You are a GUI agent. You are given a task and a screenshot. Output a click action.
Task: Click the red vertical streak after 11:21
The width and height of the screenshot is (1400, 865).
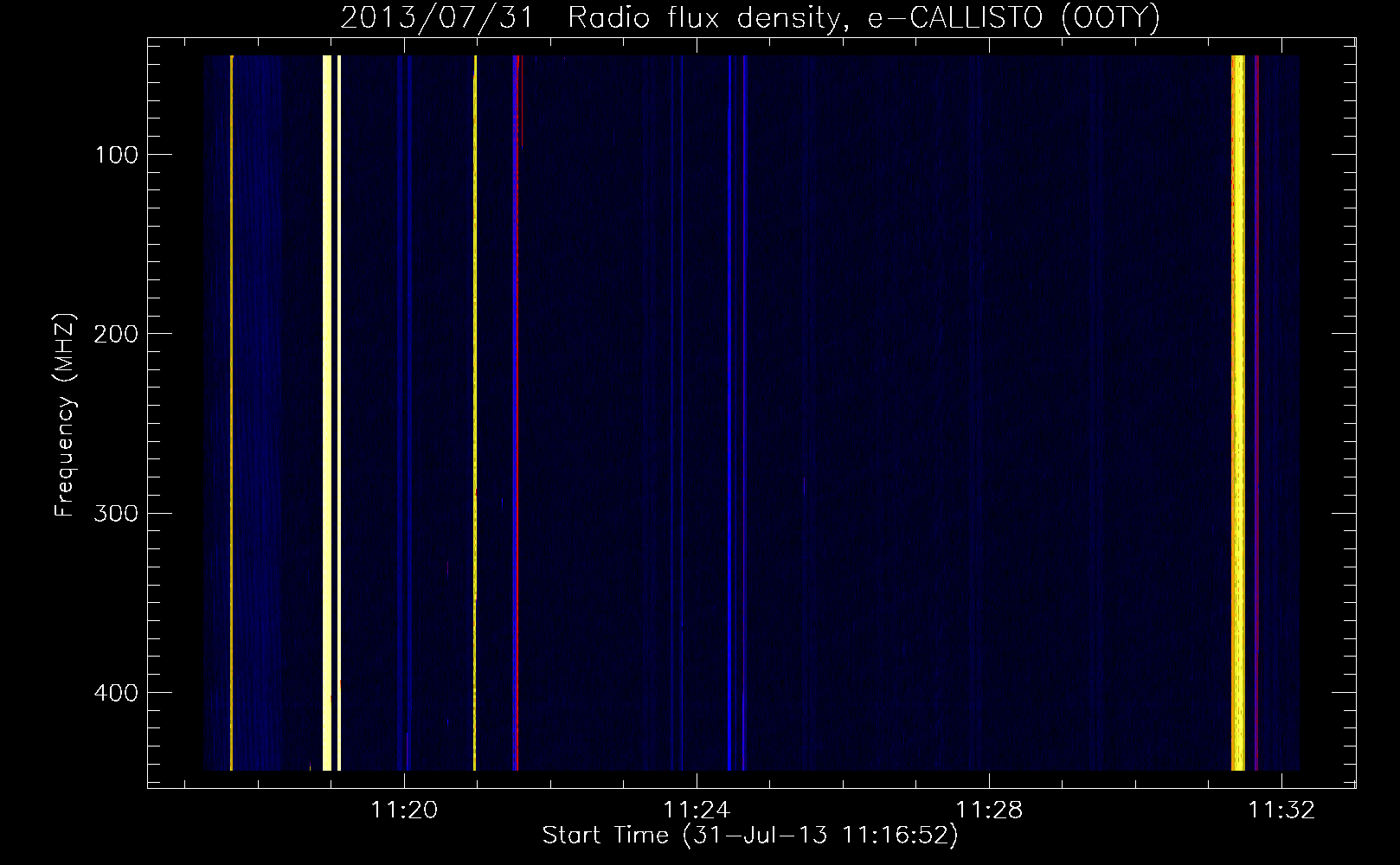coord(516,413)
